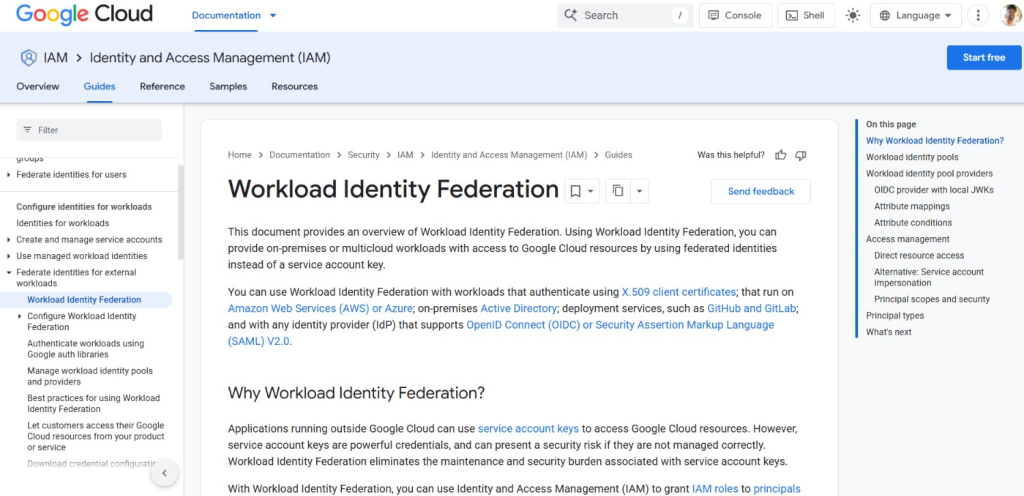Open the Language dropdown

click(916, 15)
